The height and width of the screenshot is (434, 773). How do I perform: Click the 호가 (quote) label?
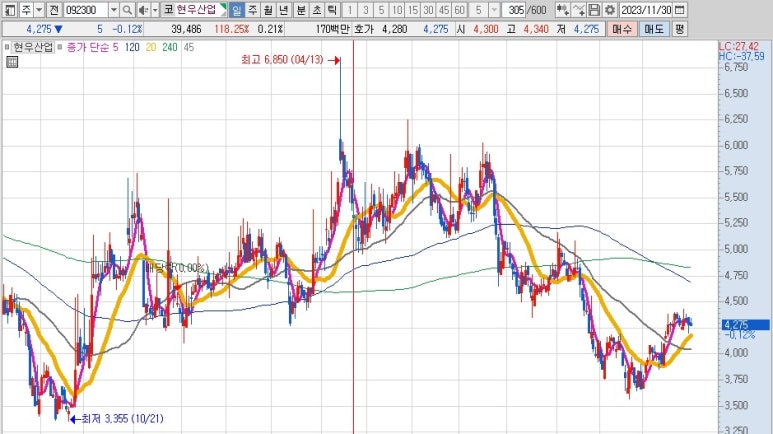(x=364, y=29)
